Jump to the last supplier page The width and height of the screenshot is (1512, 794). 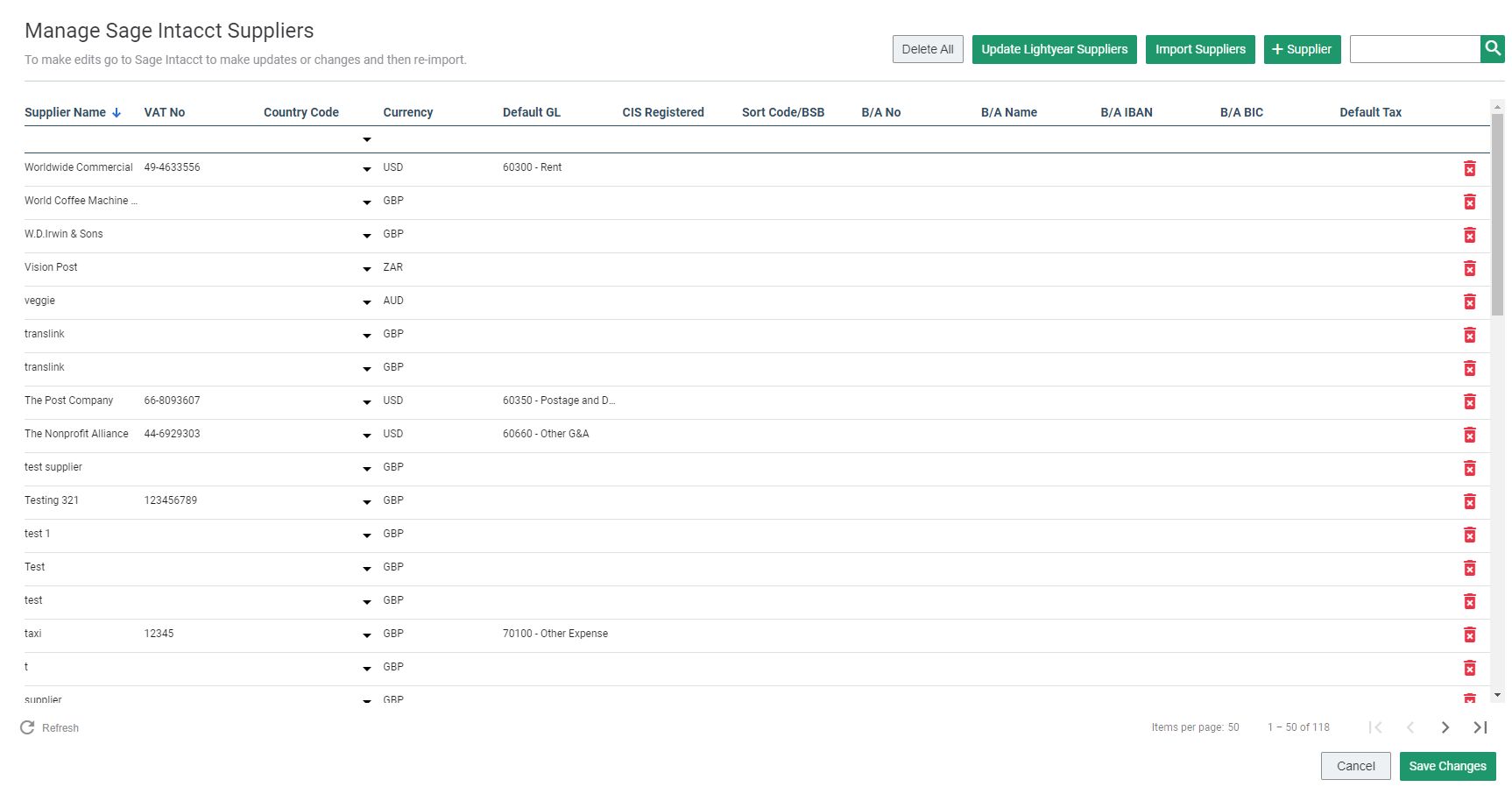(1480, 727)
